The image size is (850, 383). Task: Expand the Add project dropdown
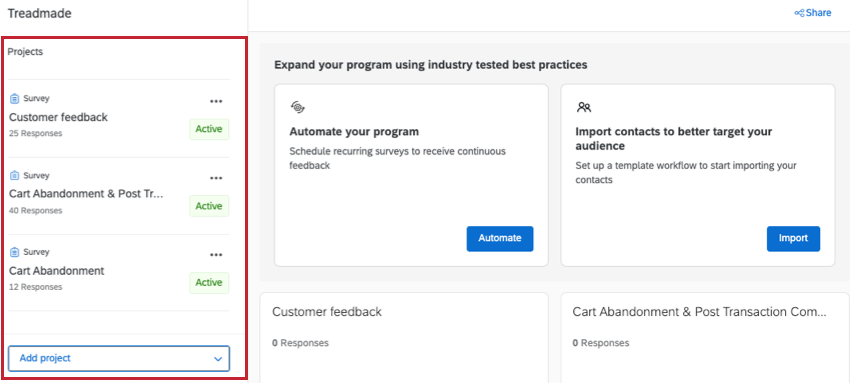119,358
